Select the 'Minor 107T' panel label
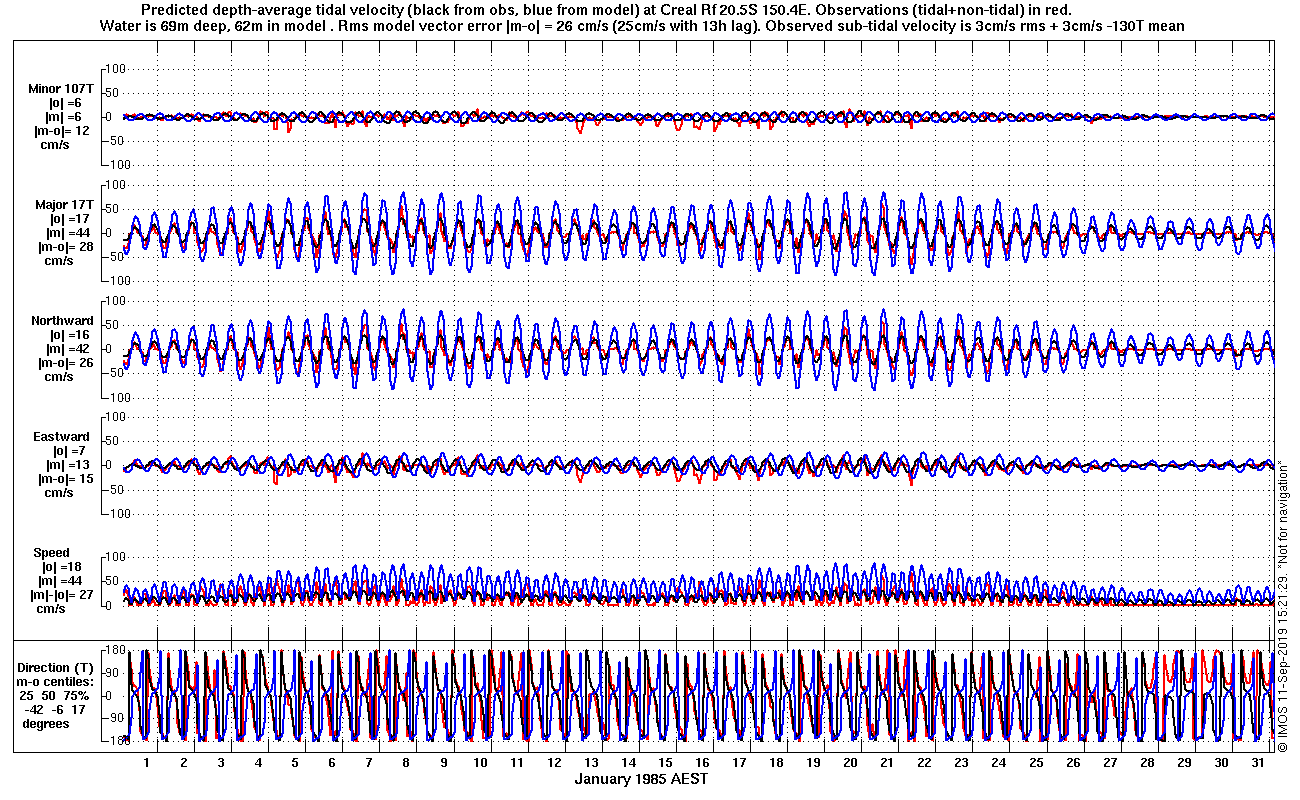This screenshot has height=800, width=1300. click(61, 89)
